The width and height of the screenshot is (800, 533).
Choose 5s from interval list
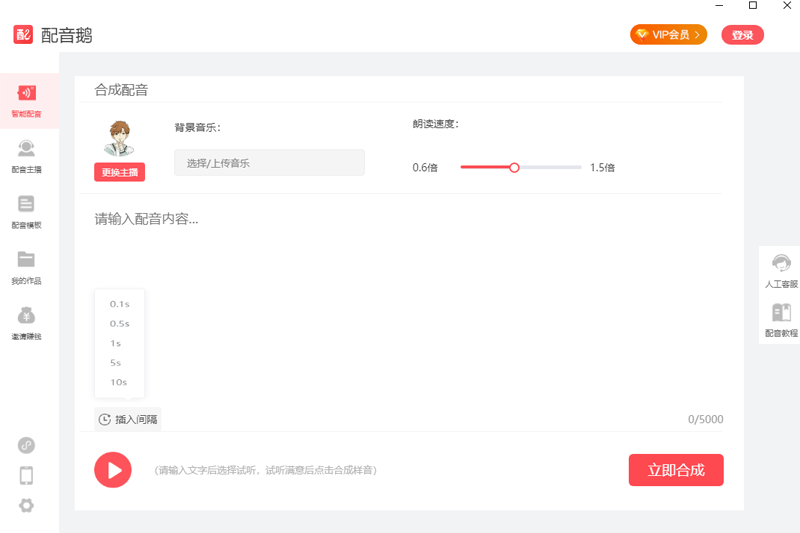116,362
